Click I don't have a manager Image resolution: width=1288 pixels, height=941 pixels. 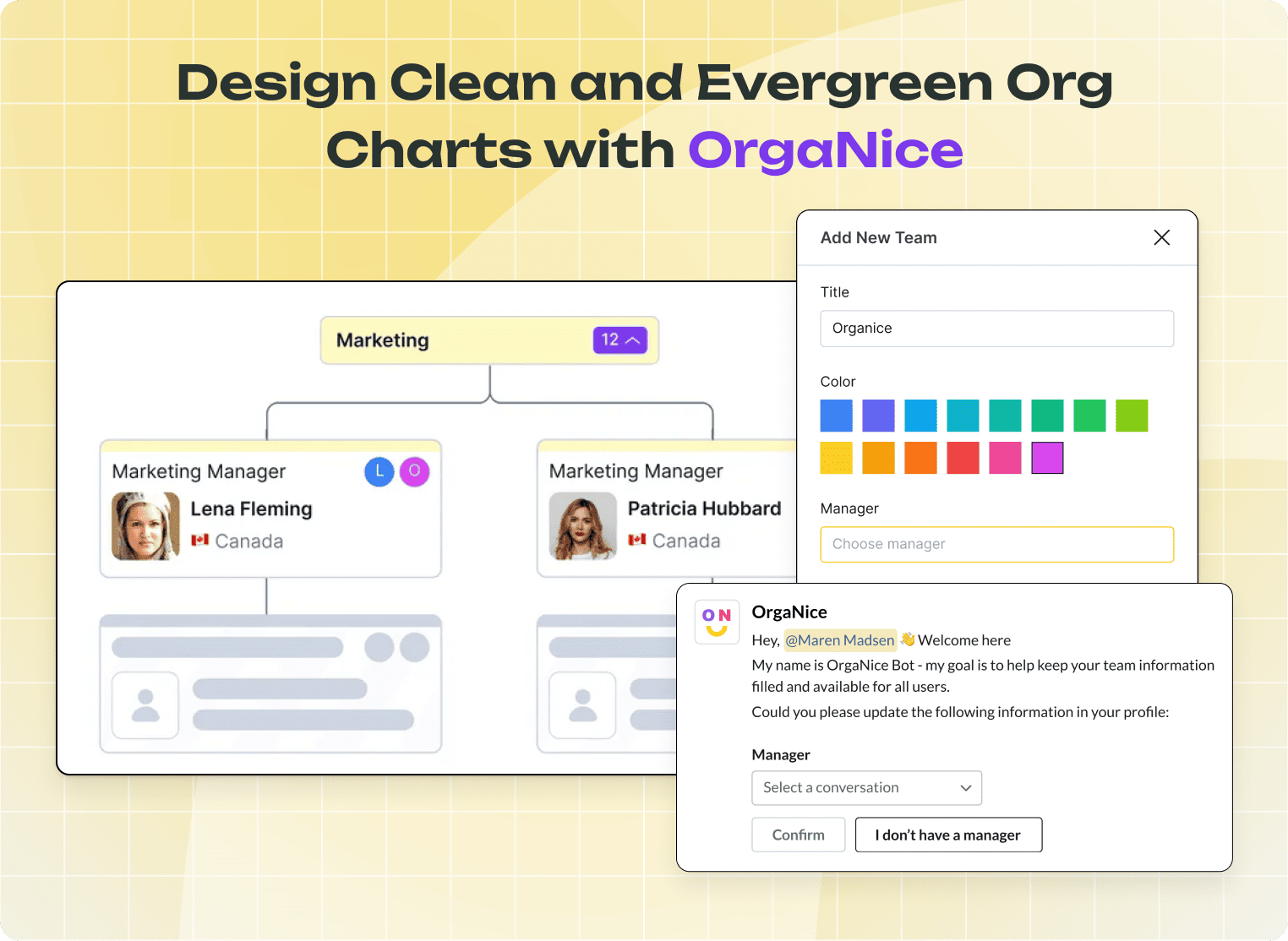(x=948, y=835)
